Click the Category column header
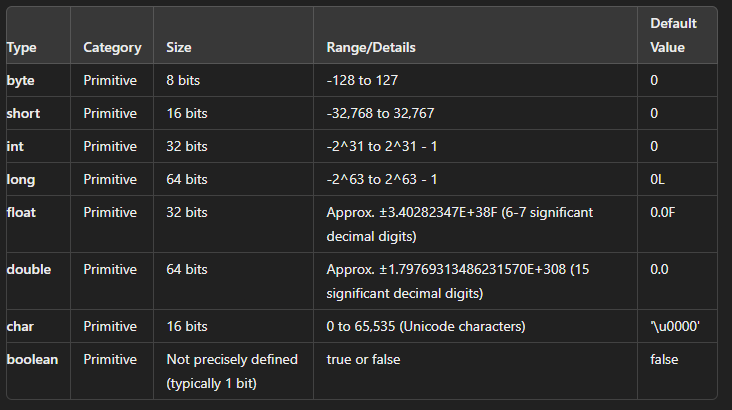 (112, 47)
